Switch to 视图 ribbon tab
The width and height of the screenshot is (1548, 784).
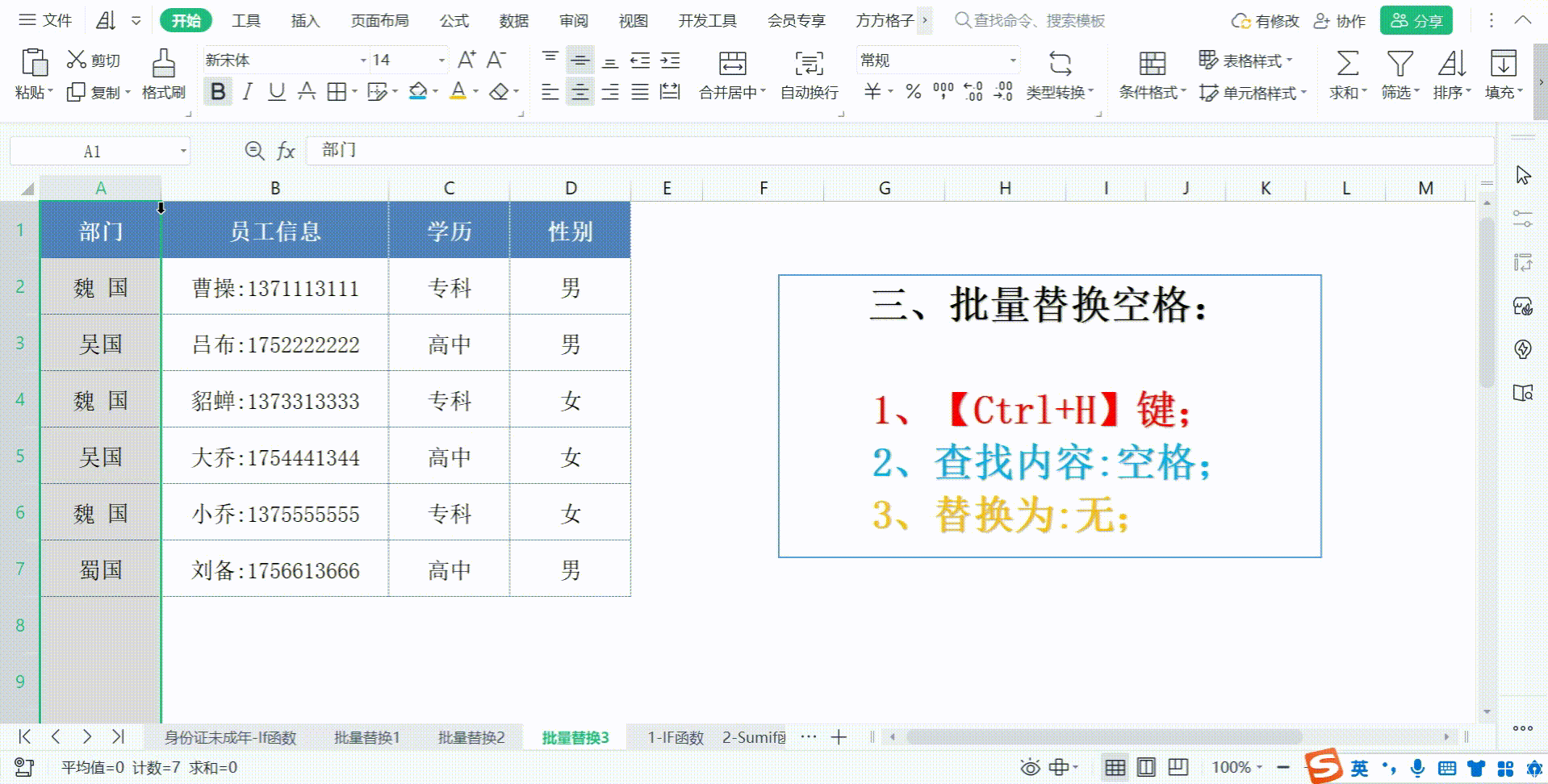634,20
